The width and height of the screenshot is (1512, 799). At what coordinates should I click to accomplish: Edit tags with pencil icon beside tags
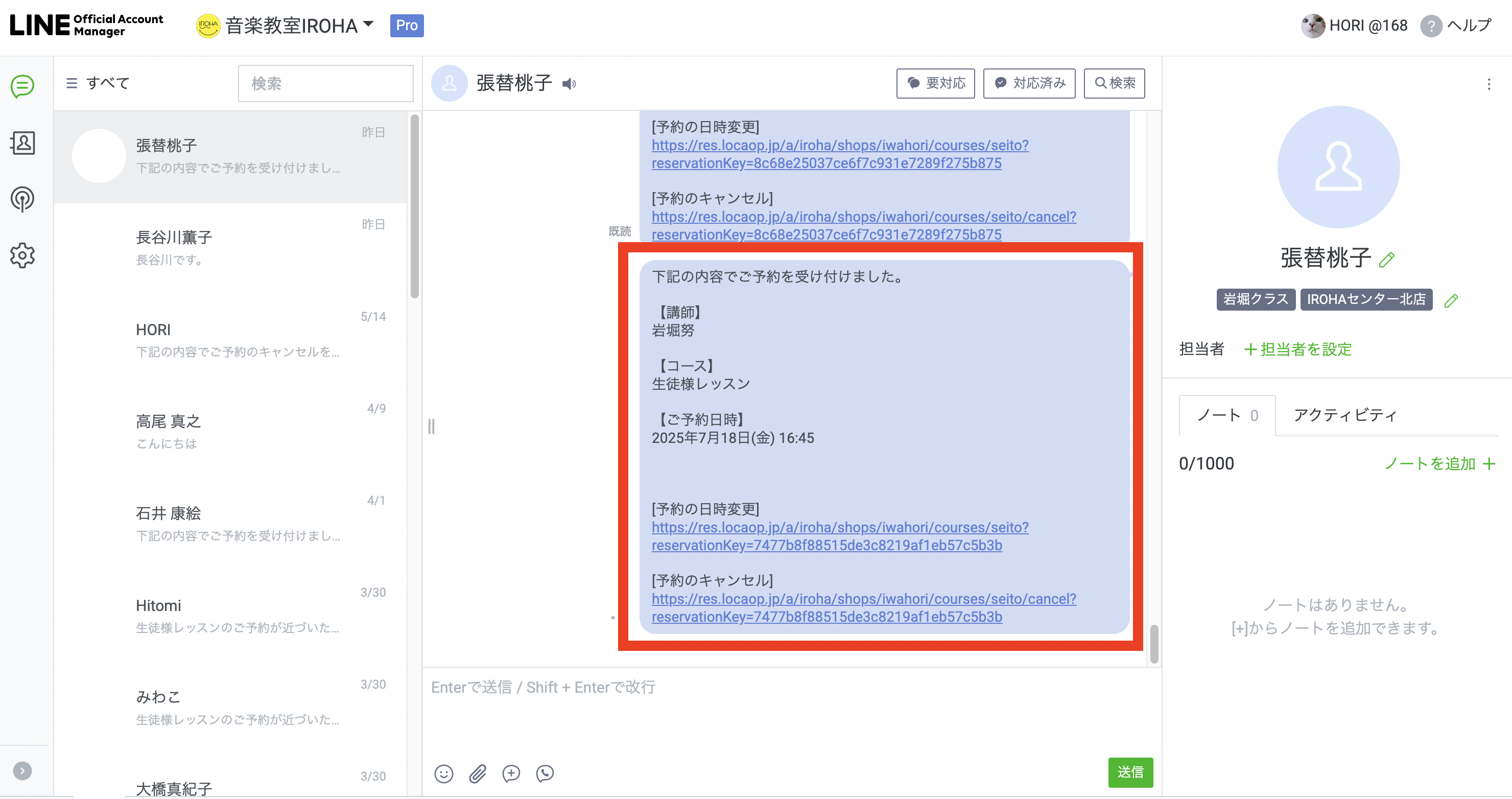1451,301
